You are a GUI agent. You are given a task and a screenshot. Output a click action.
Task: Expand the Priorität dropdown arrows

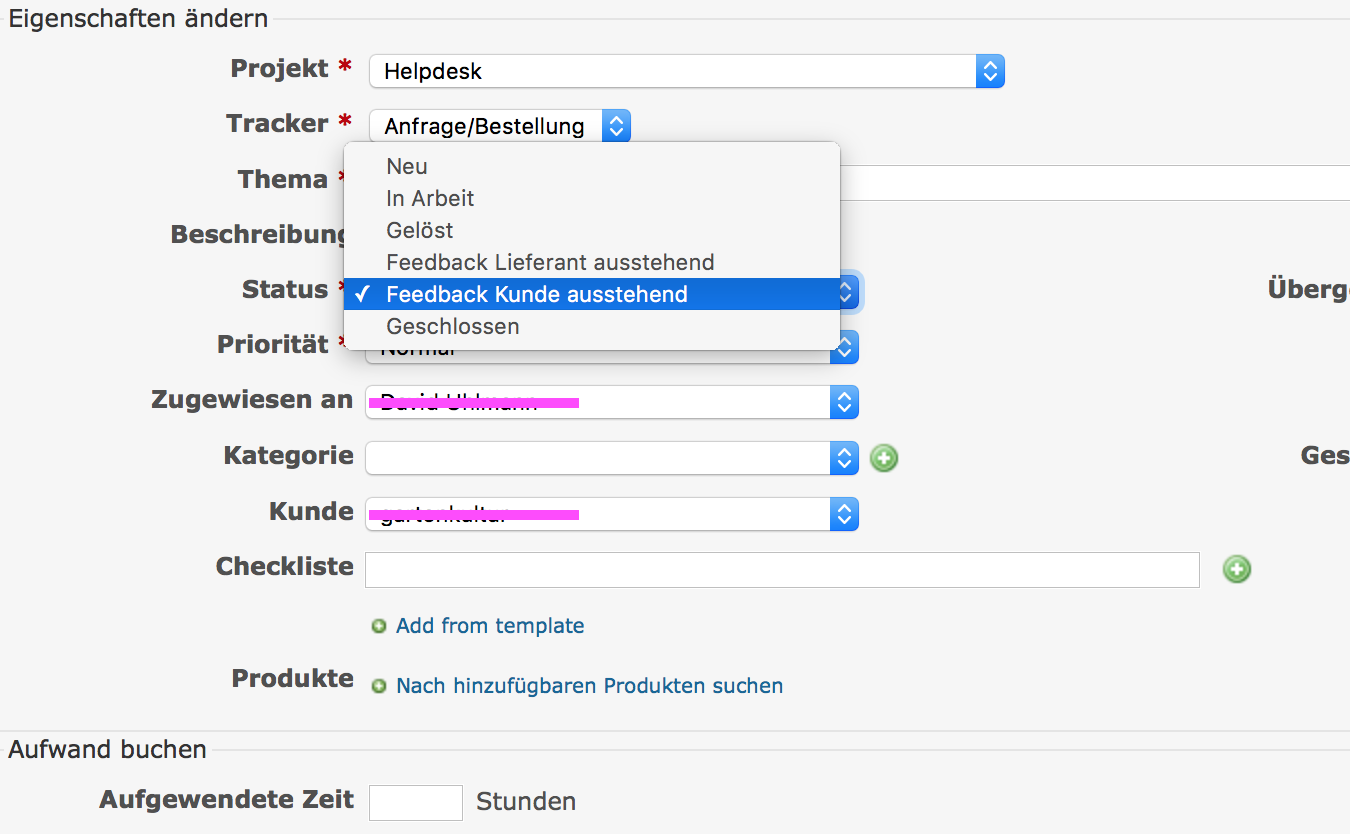point(845,347)
